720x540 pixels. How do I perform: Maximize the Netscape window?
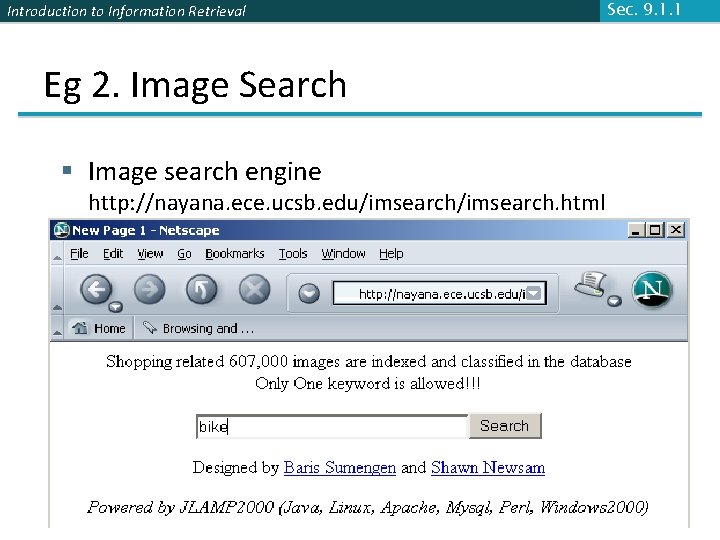655,230
